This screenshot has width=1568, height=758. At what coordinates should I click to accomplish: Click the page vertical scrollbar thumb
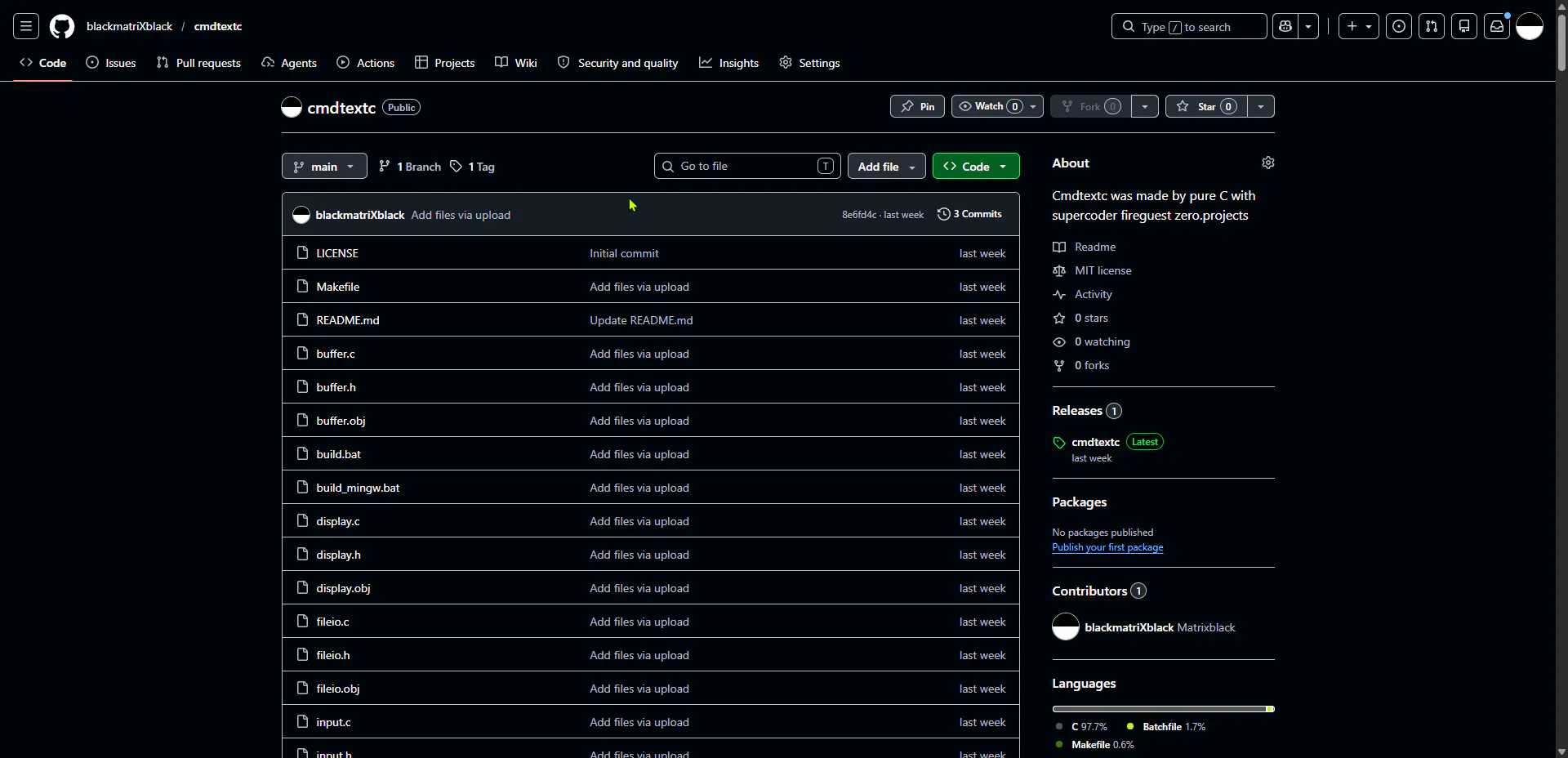[x=1561, y=45]
